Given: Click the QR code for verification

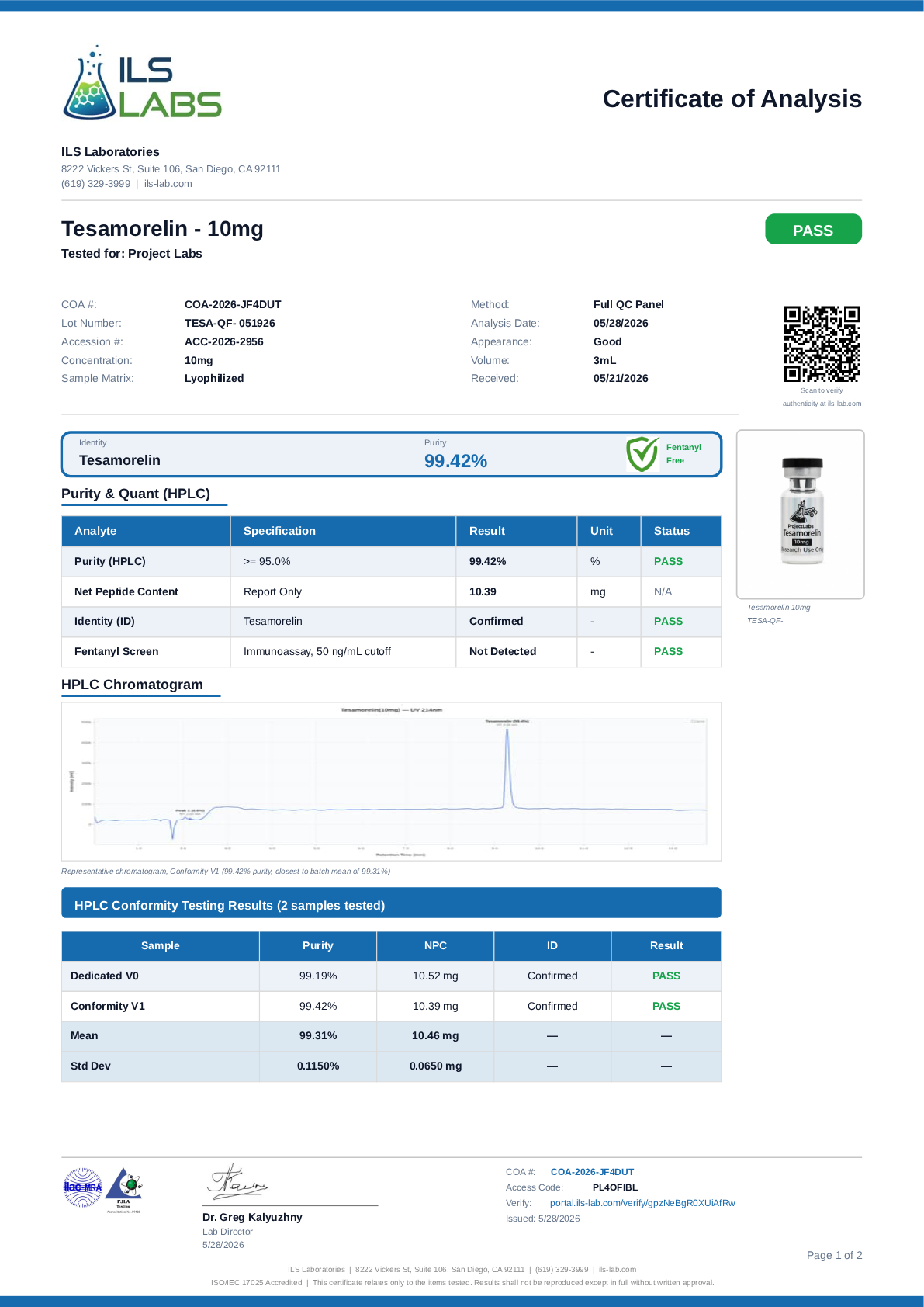Looking at the screenshot, I should 822,344.
